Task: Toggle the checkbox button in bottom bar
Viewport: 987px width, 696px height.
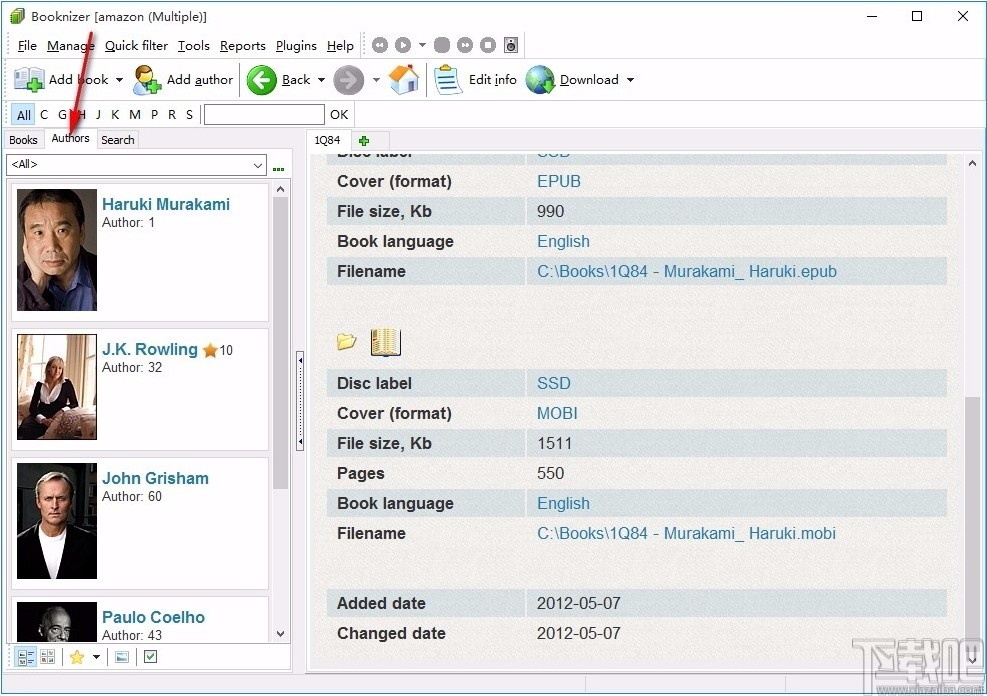Action: point(150,657)
